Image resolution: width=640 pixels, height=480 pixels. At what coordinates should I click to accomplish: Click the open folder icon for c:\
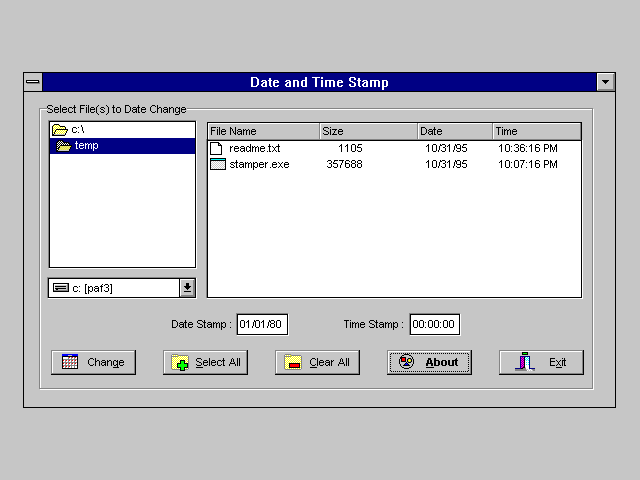click(x=59, y=130)
